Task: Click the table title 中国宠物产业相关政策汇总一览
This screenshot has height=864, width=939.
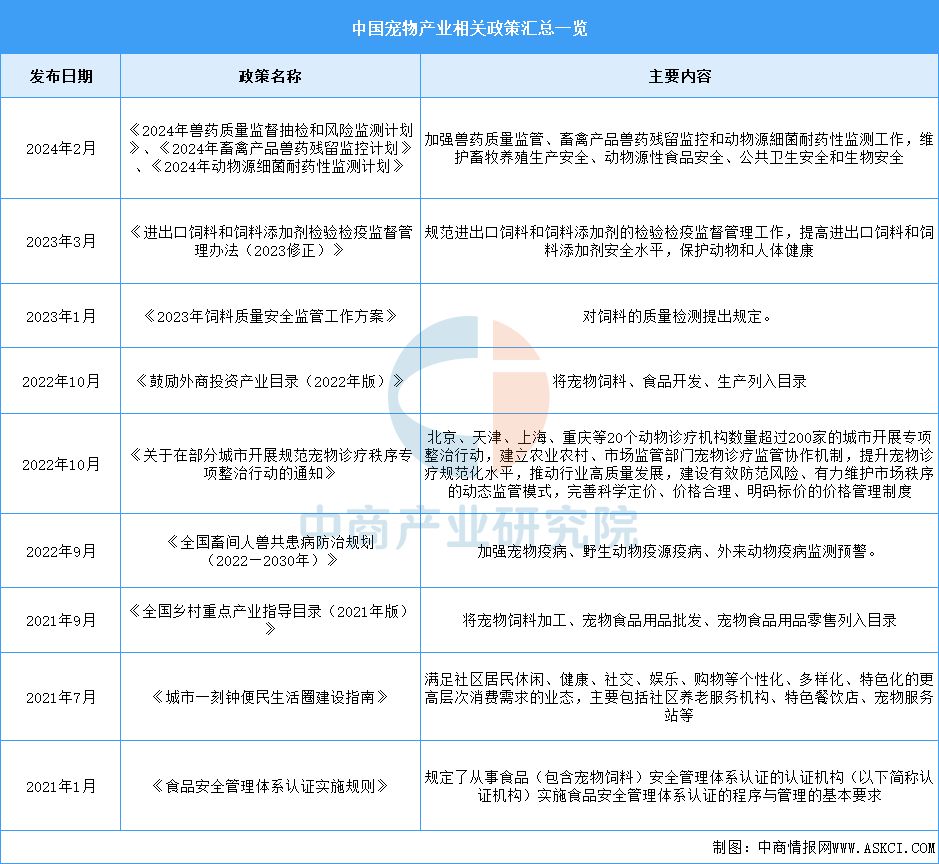Action: (x=470, y=28)
